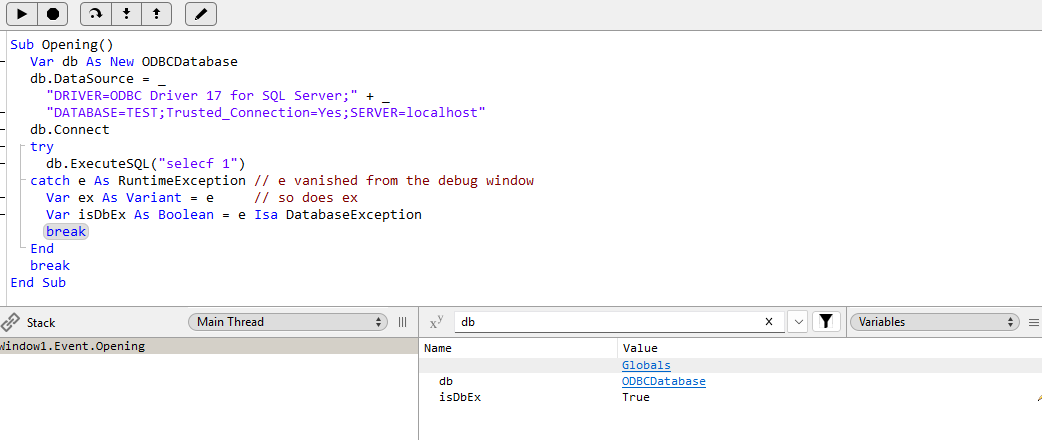Expand the search history chevron dropdown
Viewport: 1042px width, 440px height.
click(x=798, y=322)
